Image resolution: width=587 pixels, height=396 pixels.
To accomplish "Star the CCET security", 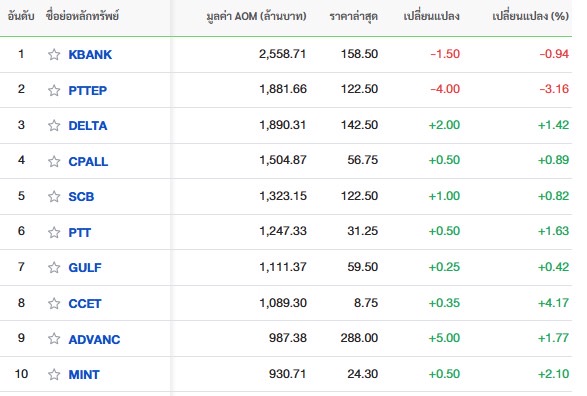I will (x=54, y=303).
